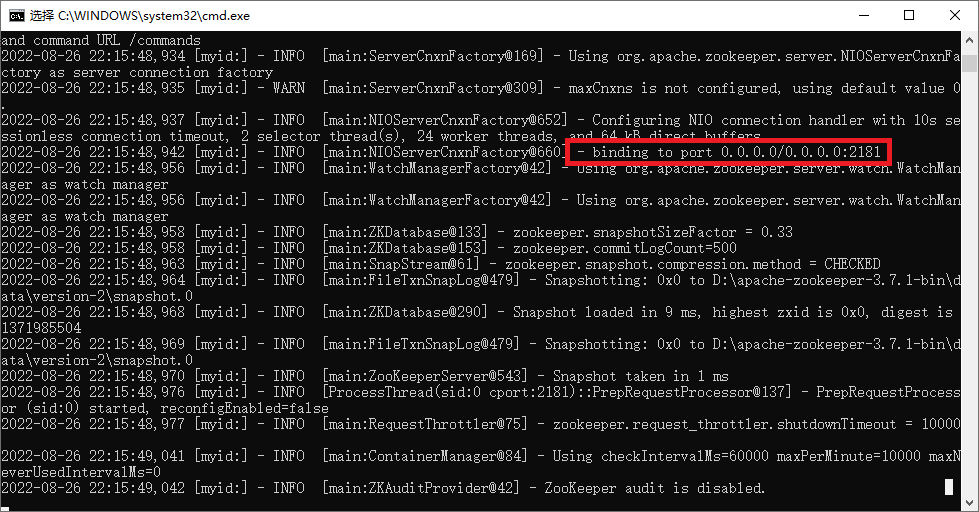Click the digest value 1371985504
The height and width of the screenshot is (512, 979).
click(41, 328)
